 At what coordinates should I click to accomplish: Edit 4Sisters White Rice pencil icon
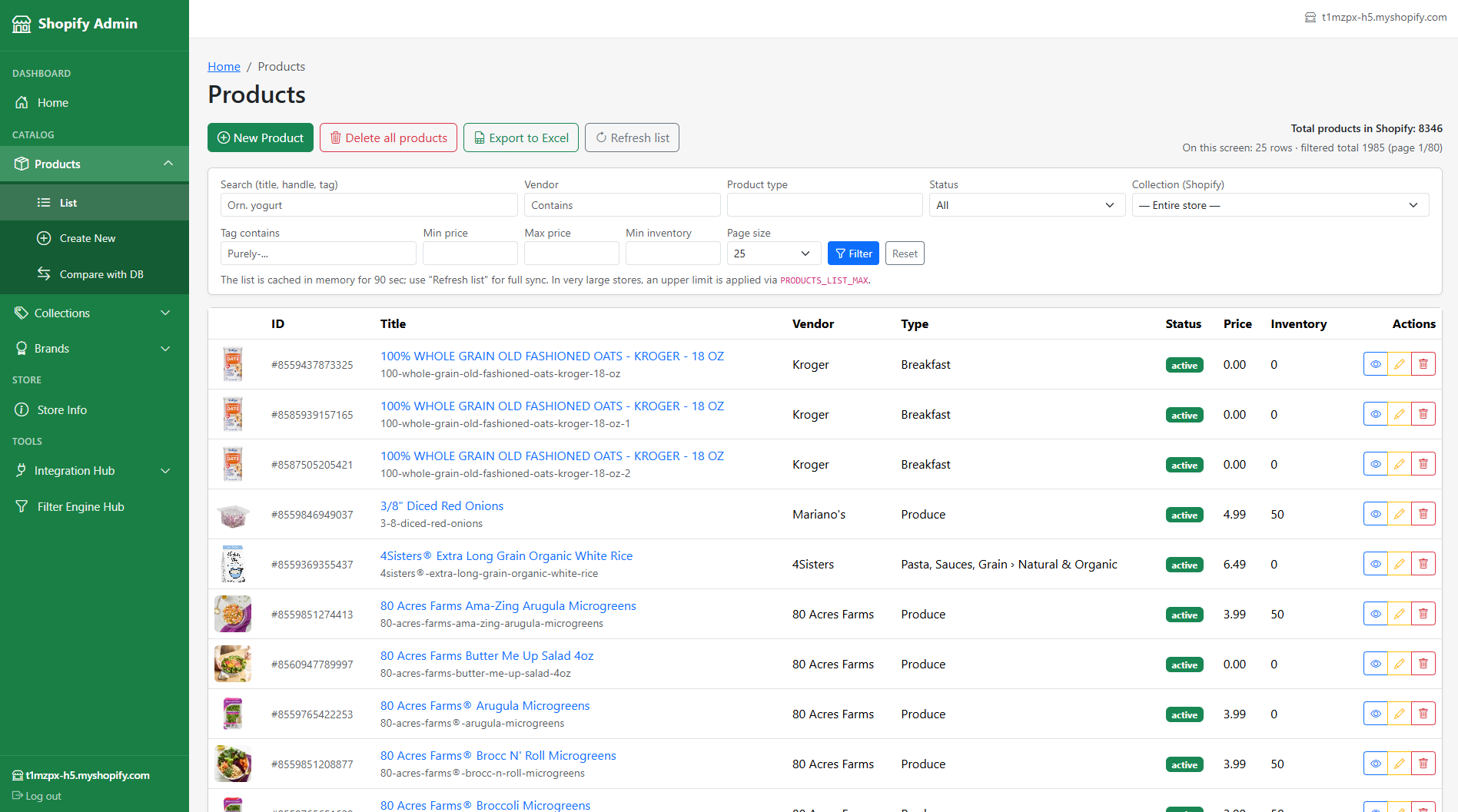click(x=1400, y=564)
